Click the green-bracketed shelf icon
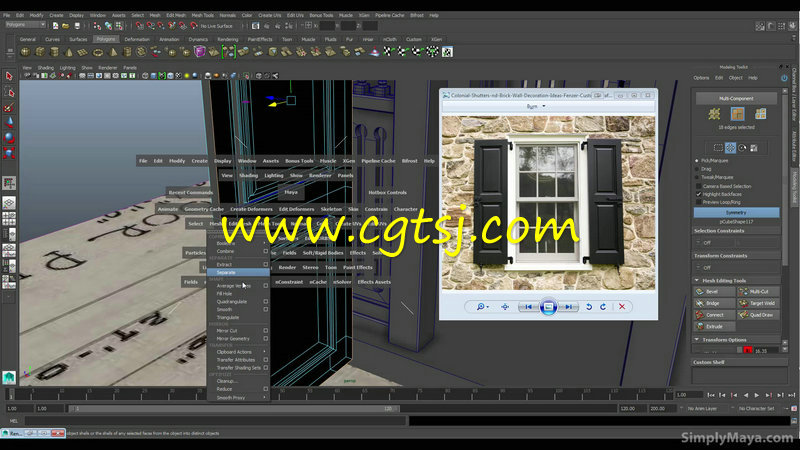Viewport: 800px width, 450px height. click(x=229, y=52)
